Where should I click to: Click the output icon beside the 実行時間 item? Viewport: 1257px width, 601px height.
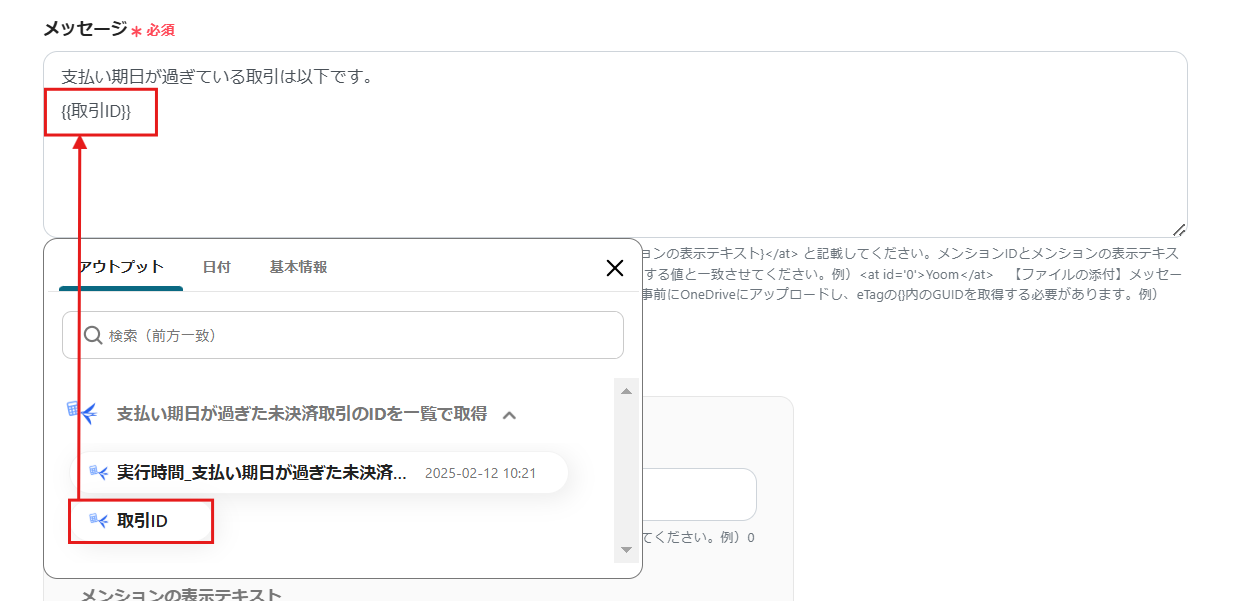click(x=99, y=473)
